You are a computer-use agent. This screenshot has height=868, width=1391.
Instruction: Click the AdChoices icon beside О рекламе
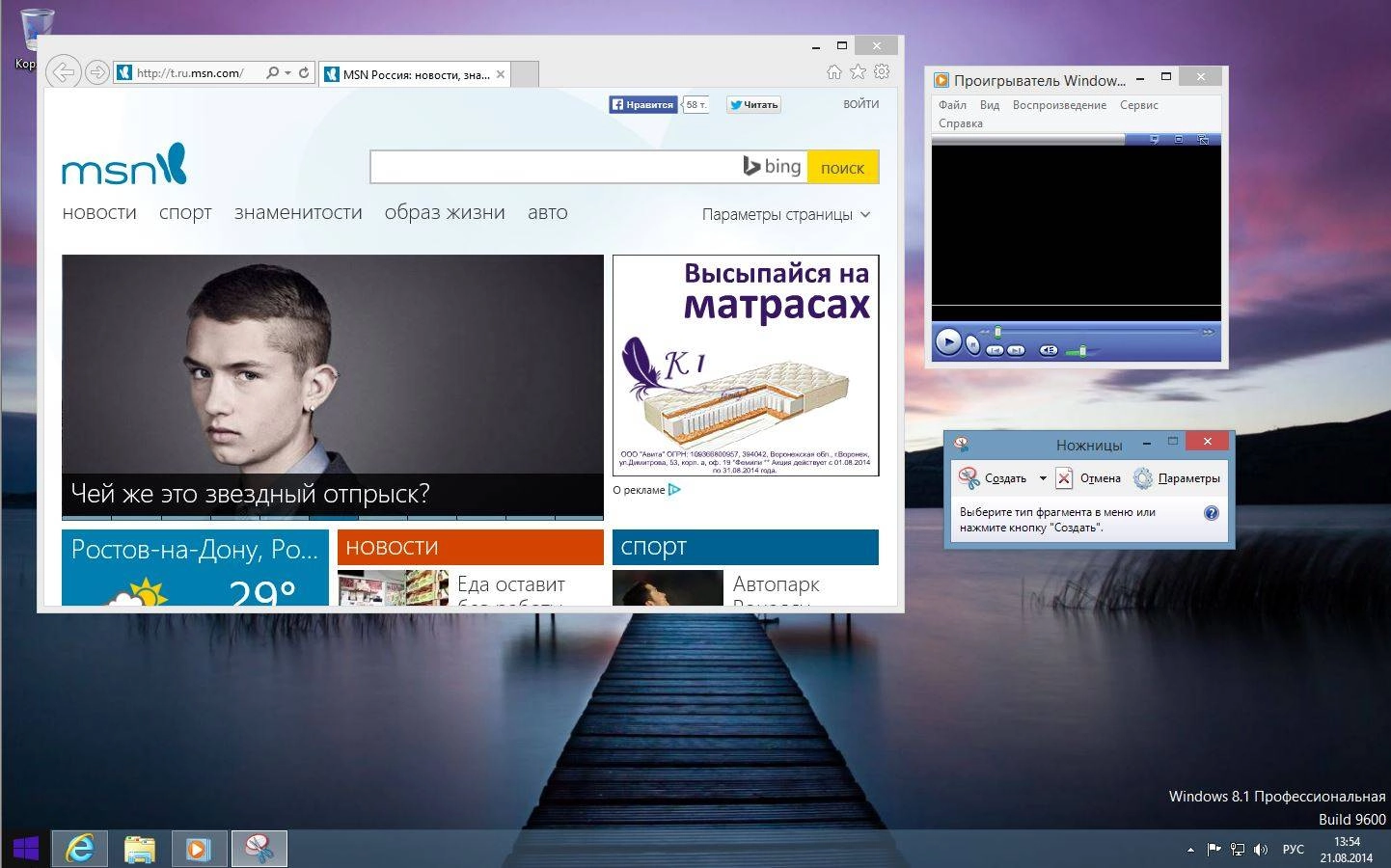(x=674, y=490)
